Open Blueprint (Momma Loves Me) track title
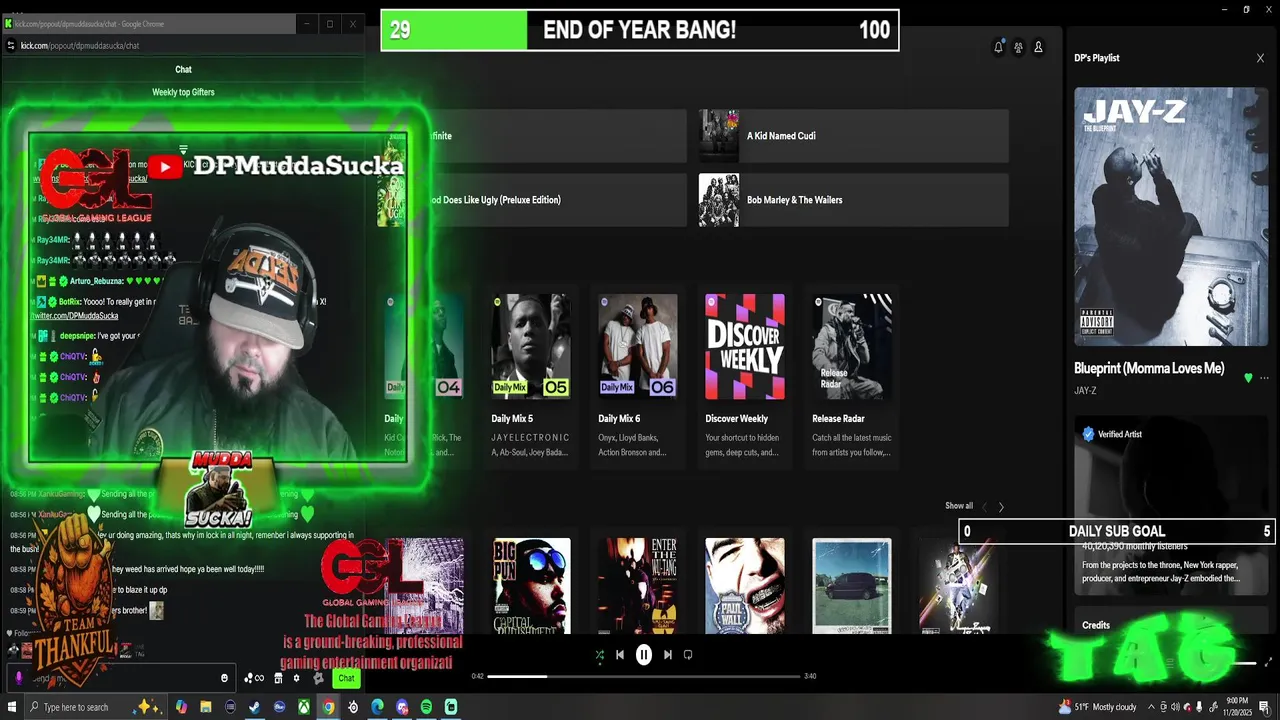This screenshot has width=1280, height=720. click(x=1149, y=368)
